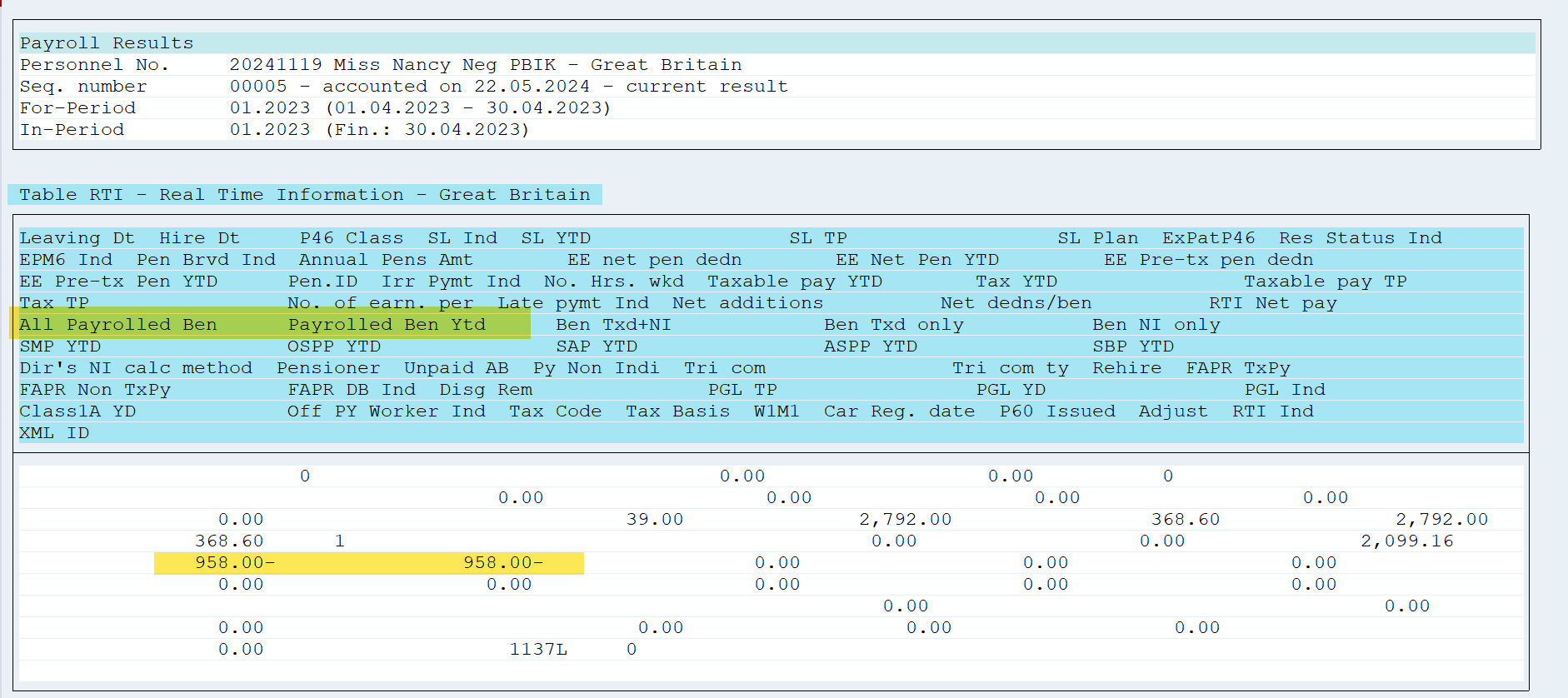The width and height of the screenshot is (1568, 698).
Task: Click the Tax TP label
Action: [x=54, y=303]
